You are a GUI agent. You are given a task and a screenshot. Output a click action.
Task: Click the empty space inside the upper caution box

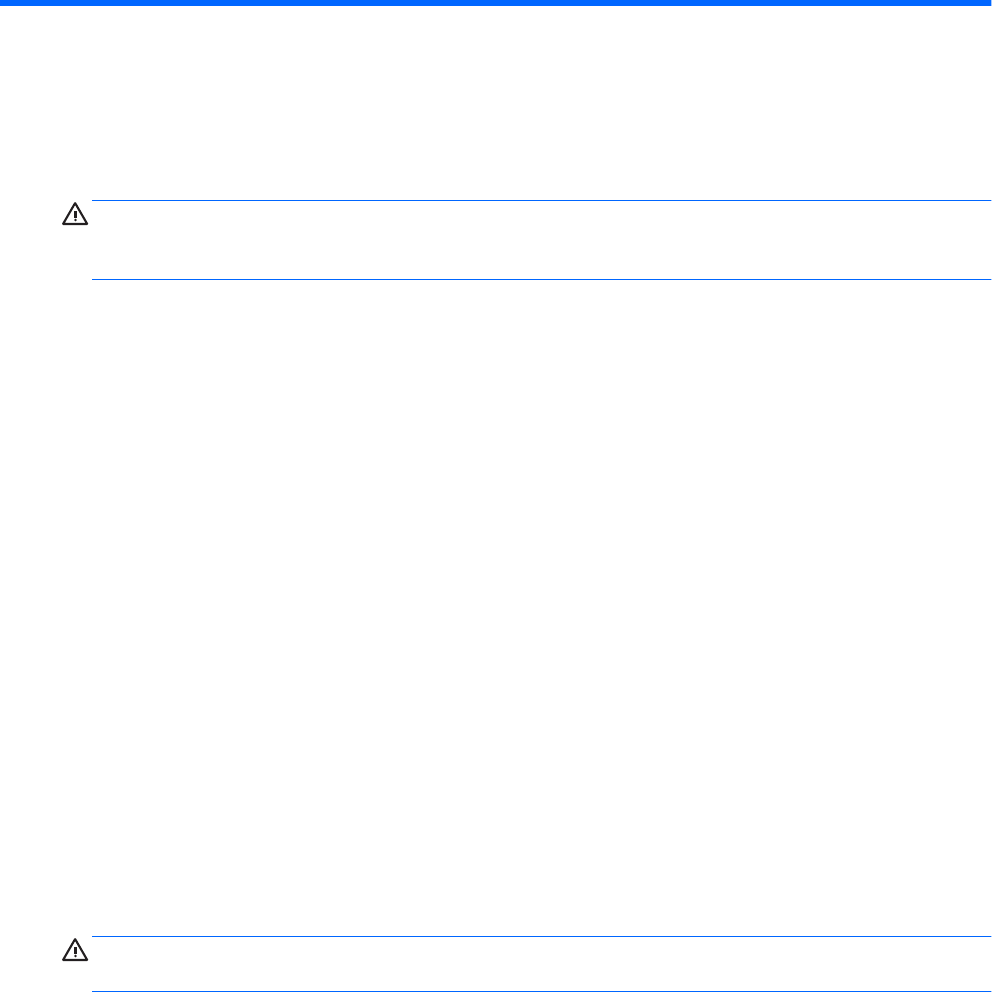click(x=534, y=240)
